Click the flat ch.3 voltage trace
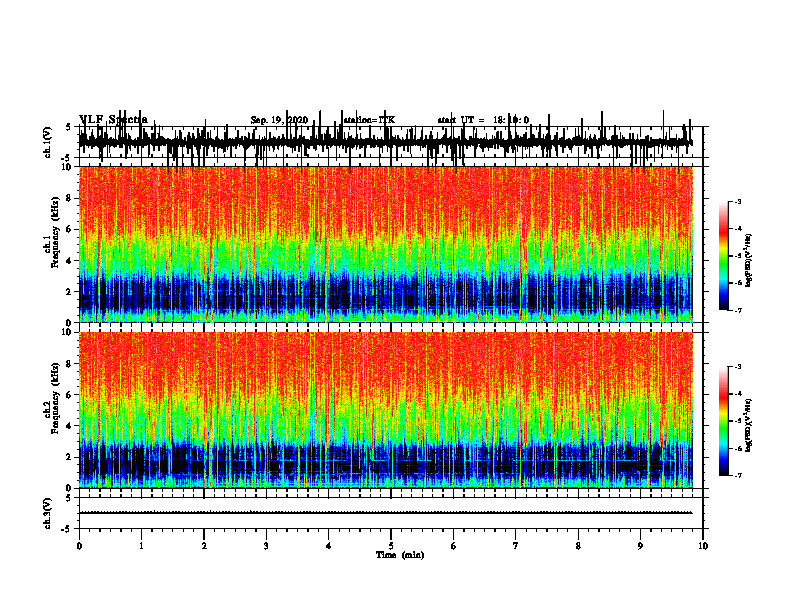 [x=385, y=513]
